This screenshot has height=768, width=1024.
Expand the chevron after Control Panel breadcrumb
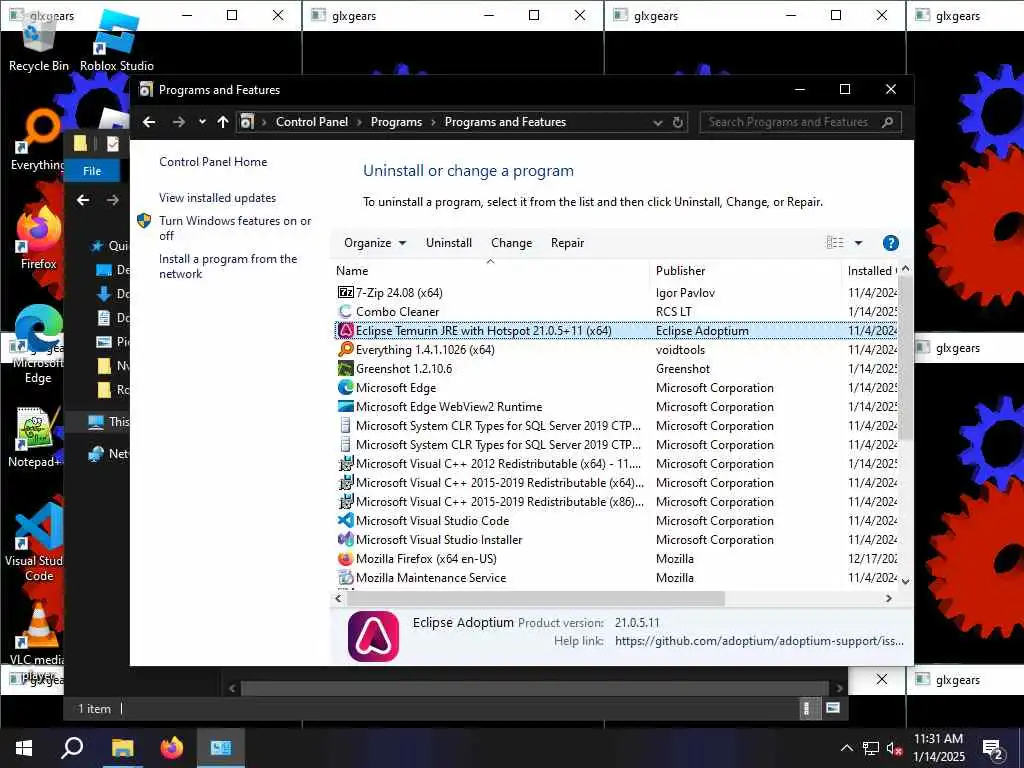click(x=359, y=122)
